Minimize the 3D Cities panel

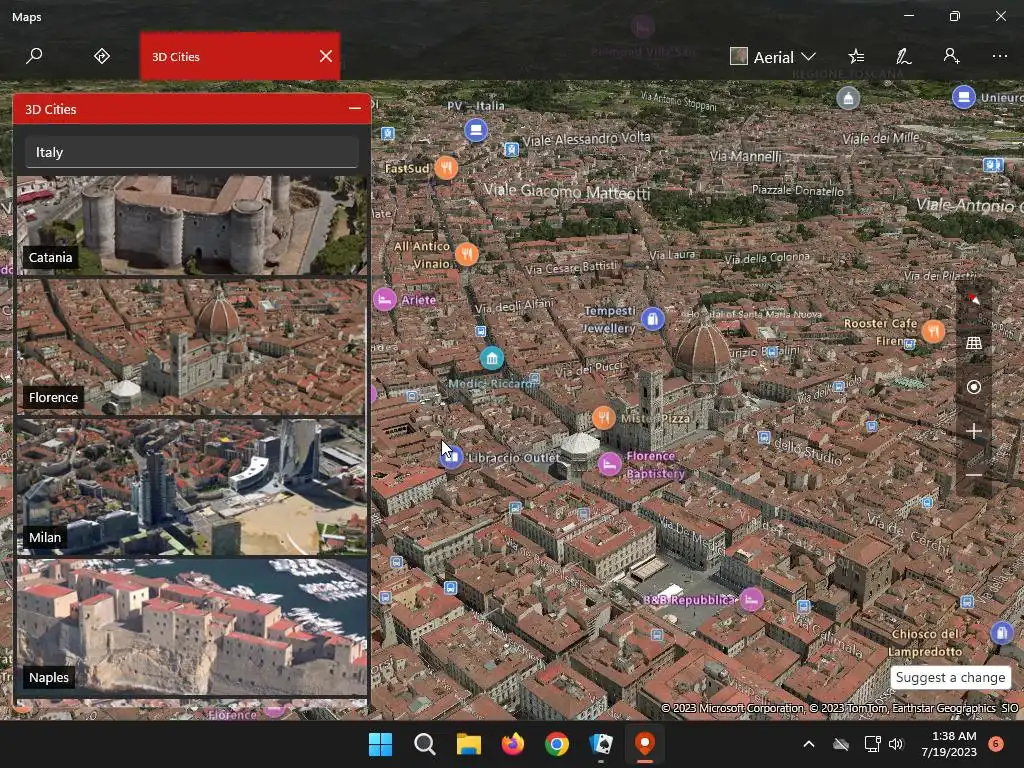355,108
